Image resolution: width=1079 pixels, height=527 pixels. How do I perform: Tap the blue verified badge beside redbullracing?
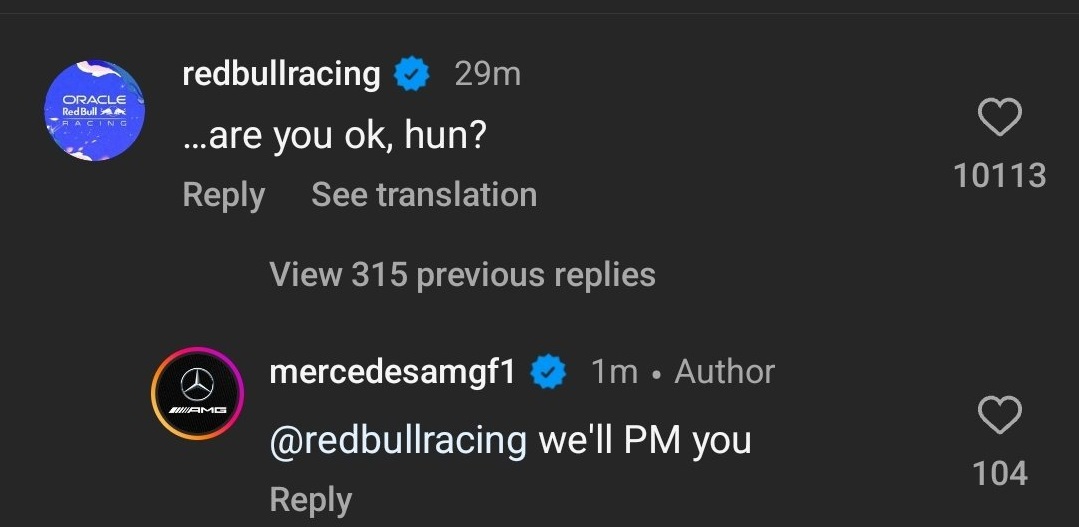412,74
